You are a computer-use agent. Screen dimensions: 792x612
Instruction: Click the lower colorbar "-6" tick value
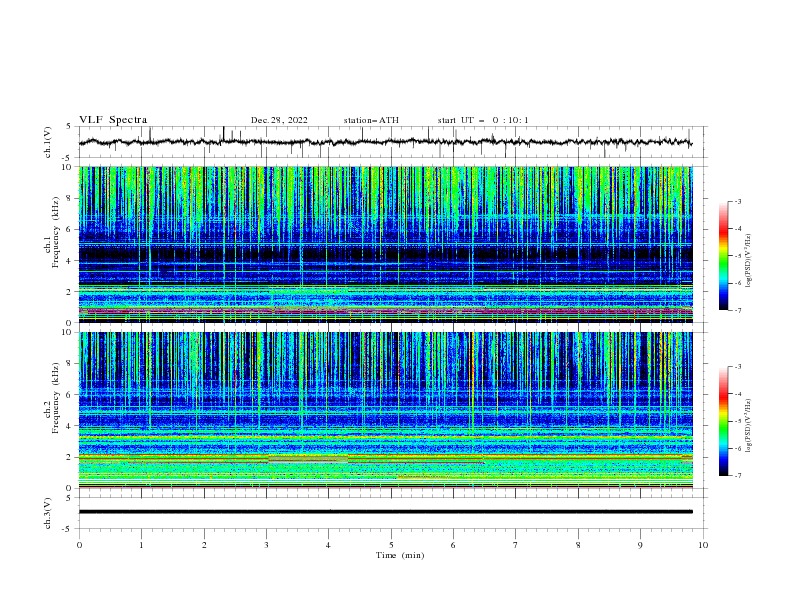738,448
